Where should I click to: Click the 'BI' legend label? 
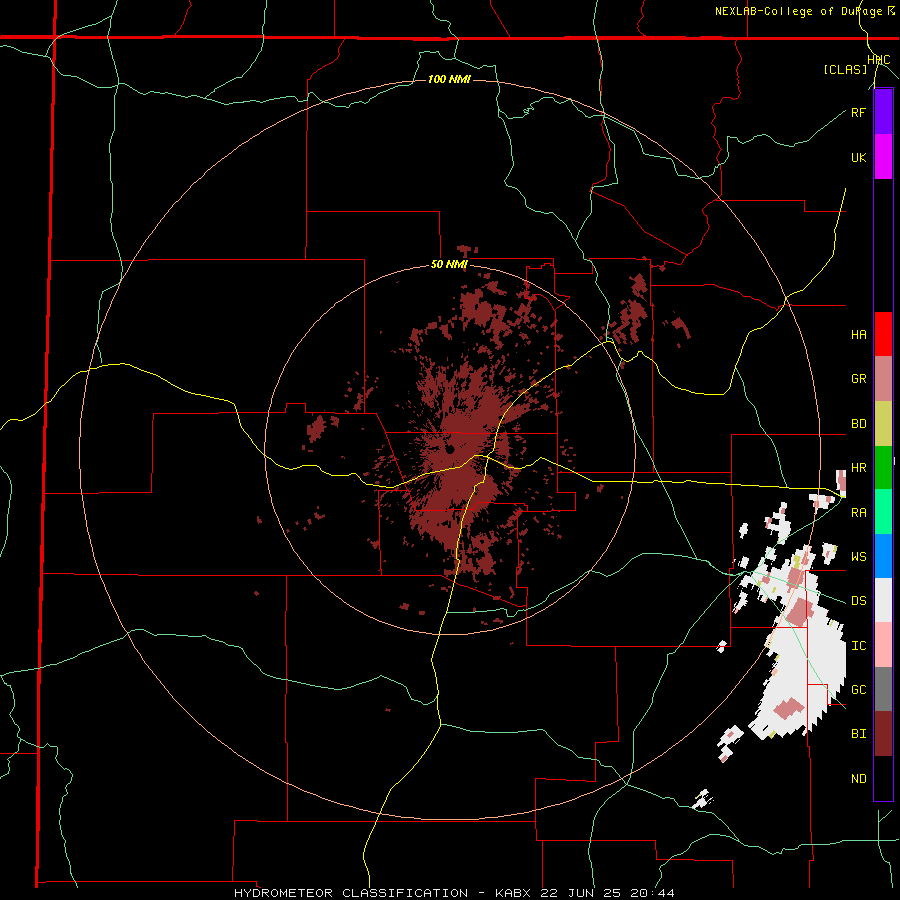coord(858,734)
